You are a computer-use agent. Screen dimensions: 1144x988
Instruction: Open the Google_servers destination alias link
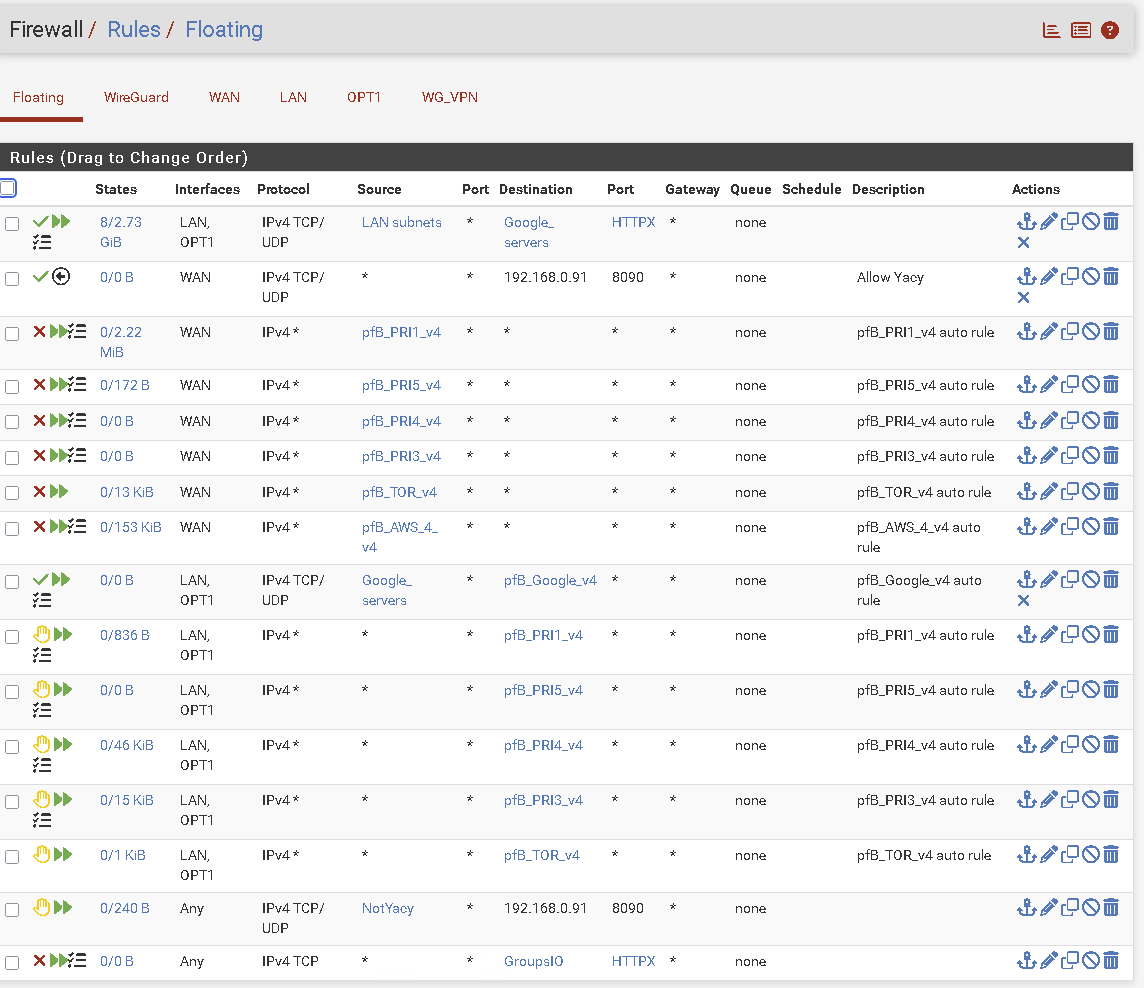527,232
